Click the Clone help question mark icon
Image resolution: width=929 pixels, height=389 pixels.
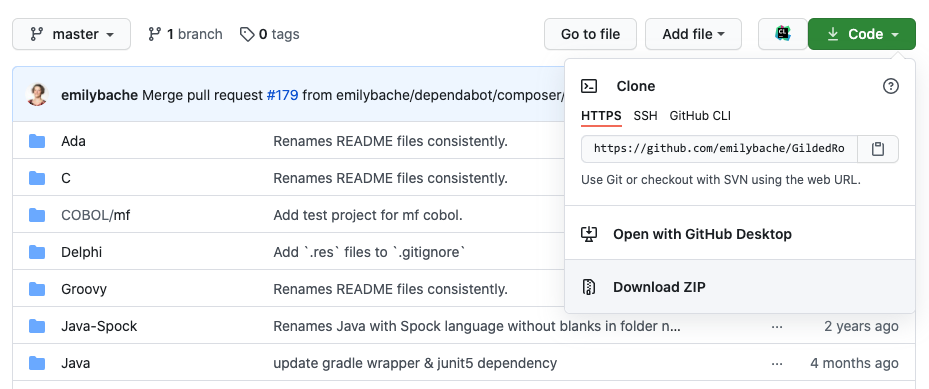click(x=890, y=86)
